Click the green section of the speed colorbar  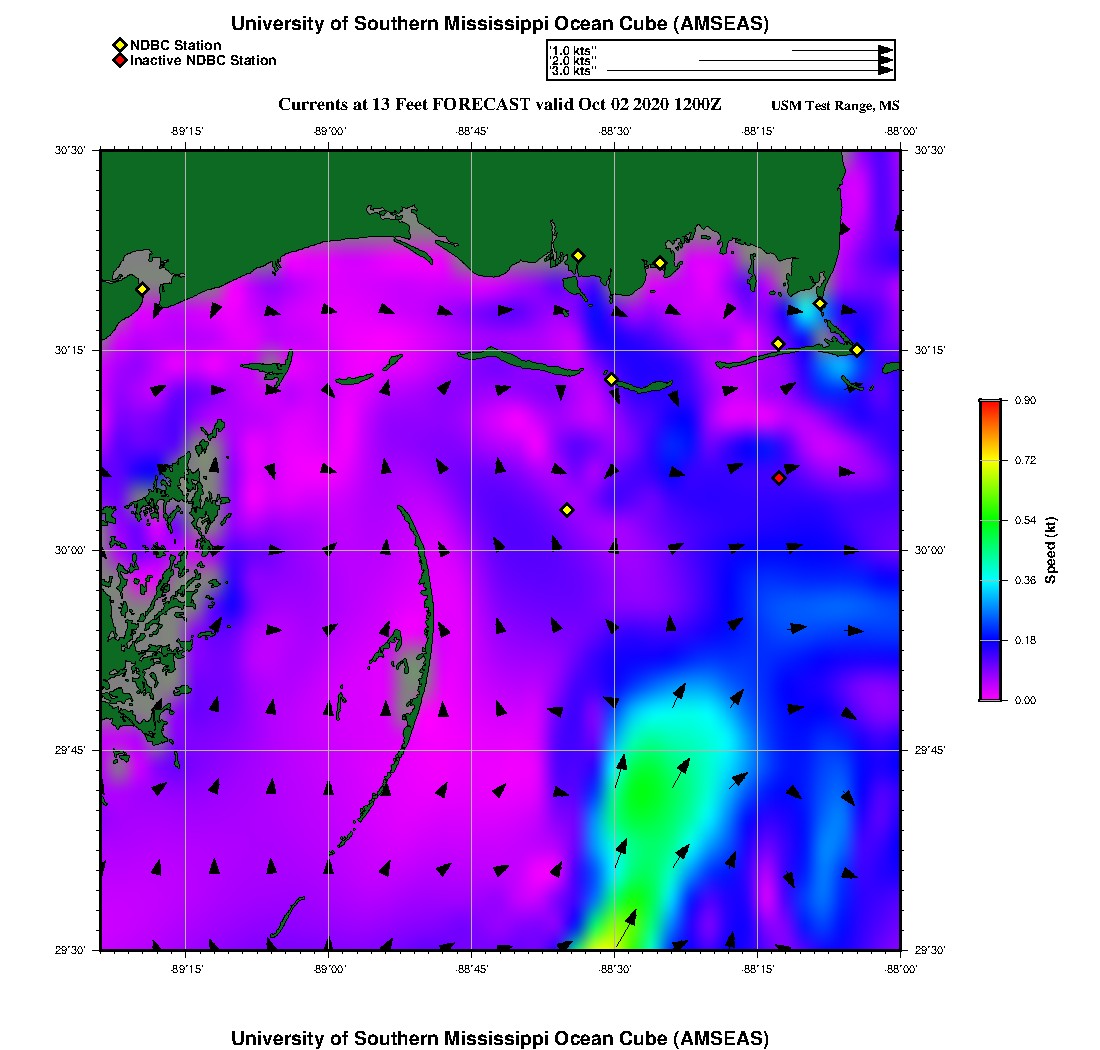click(x=989, y=520)
